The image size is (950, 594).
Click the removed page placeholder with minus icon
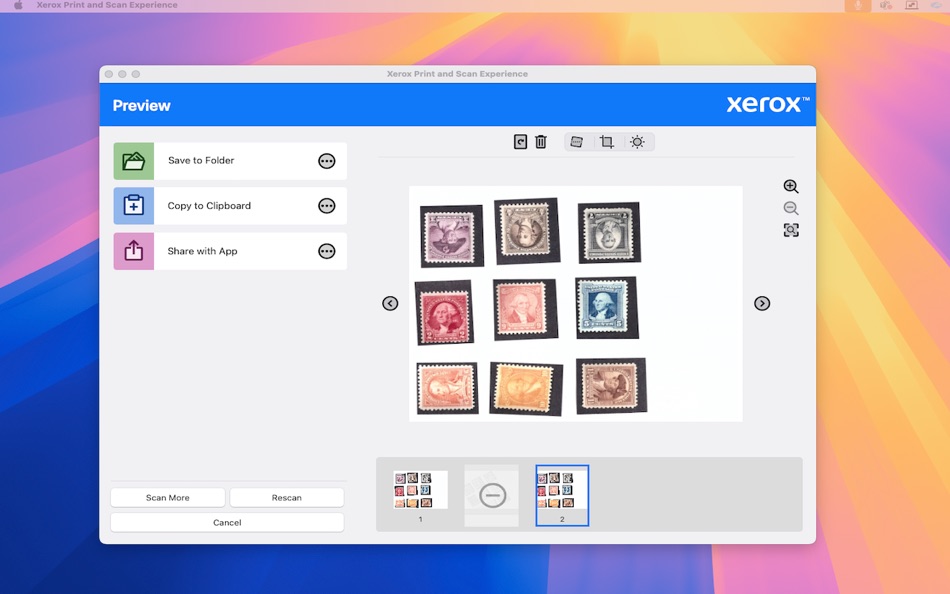click(491, 495)
